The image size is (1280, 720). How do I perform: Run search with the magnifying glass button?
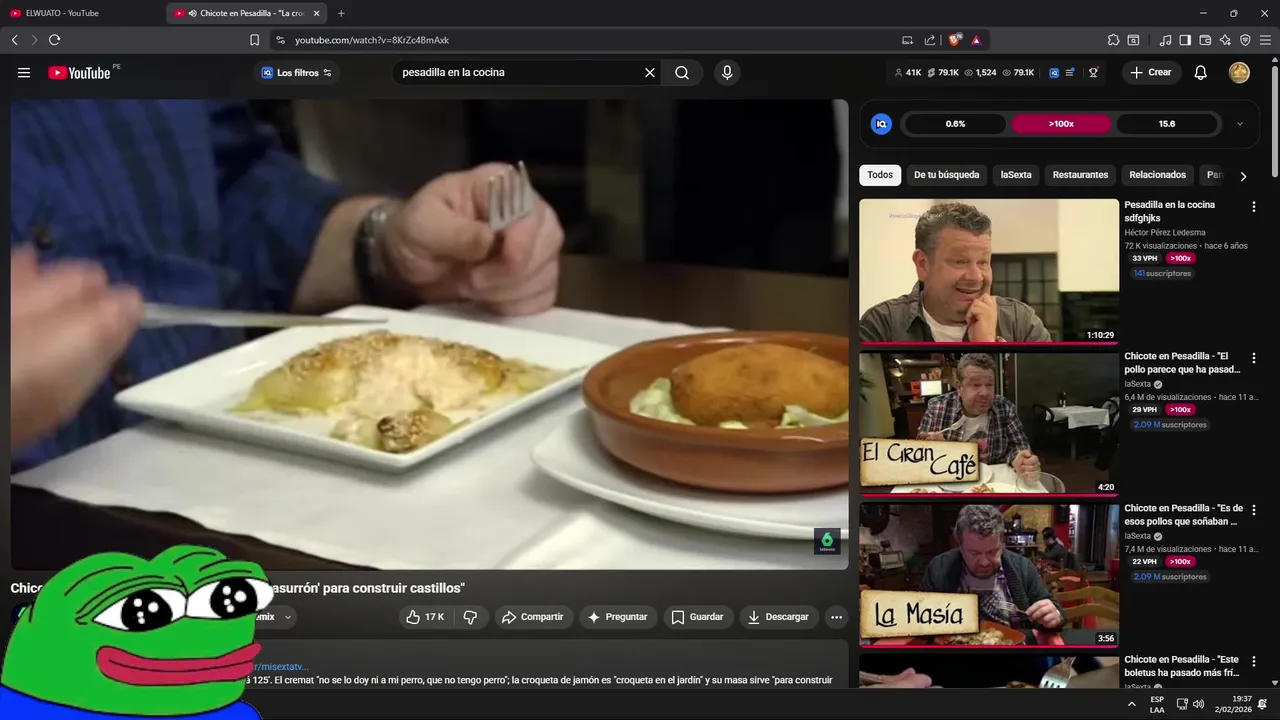click(x=682, y=73)
